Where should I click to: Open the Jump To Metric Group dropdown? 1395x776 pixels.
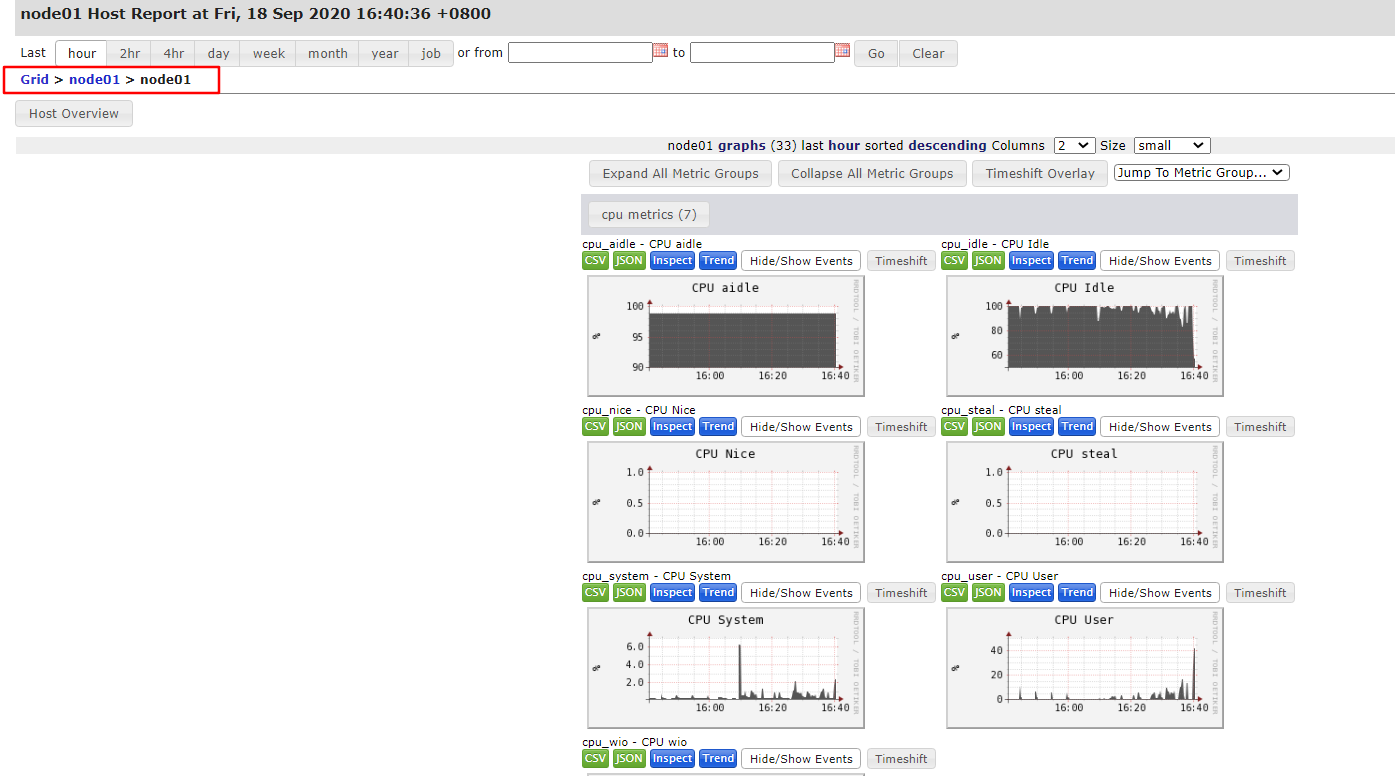(x=1202, y=173)
